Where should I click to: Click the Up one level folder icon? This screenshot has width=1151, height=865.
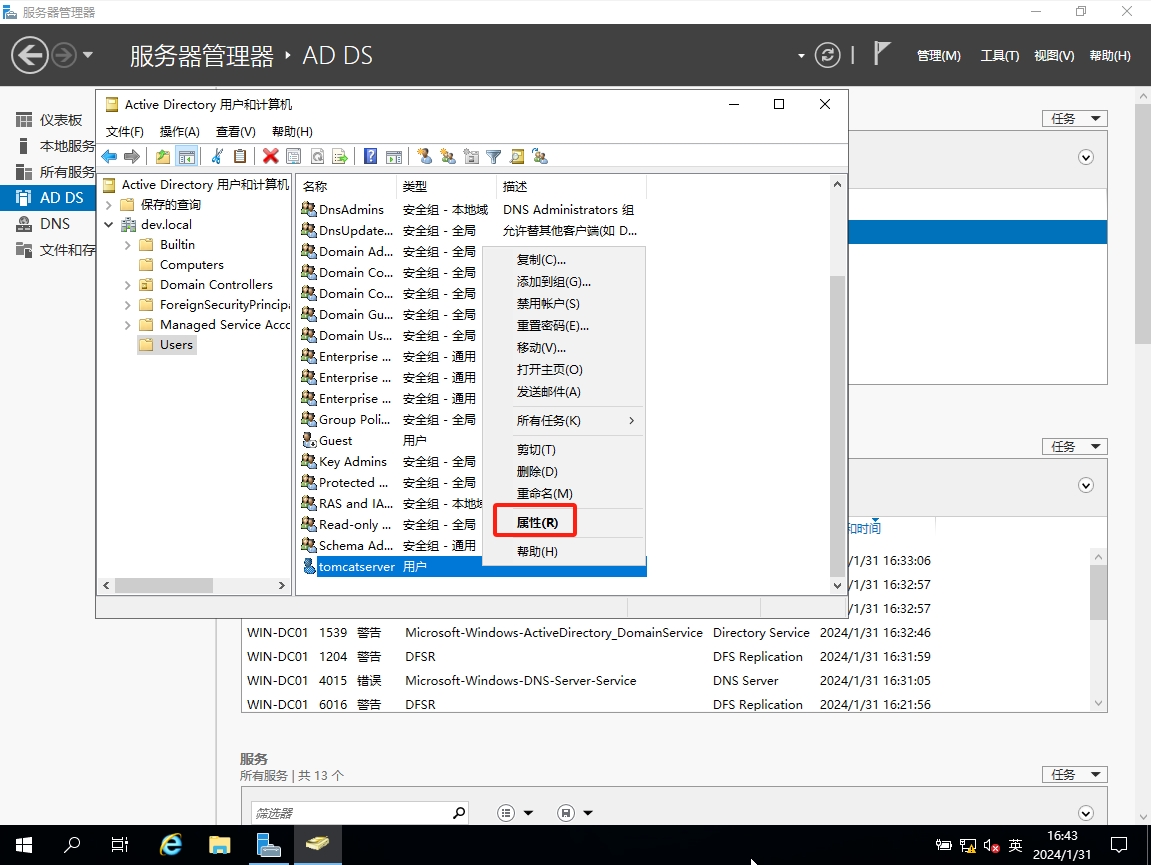[163, 156]
